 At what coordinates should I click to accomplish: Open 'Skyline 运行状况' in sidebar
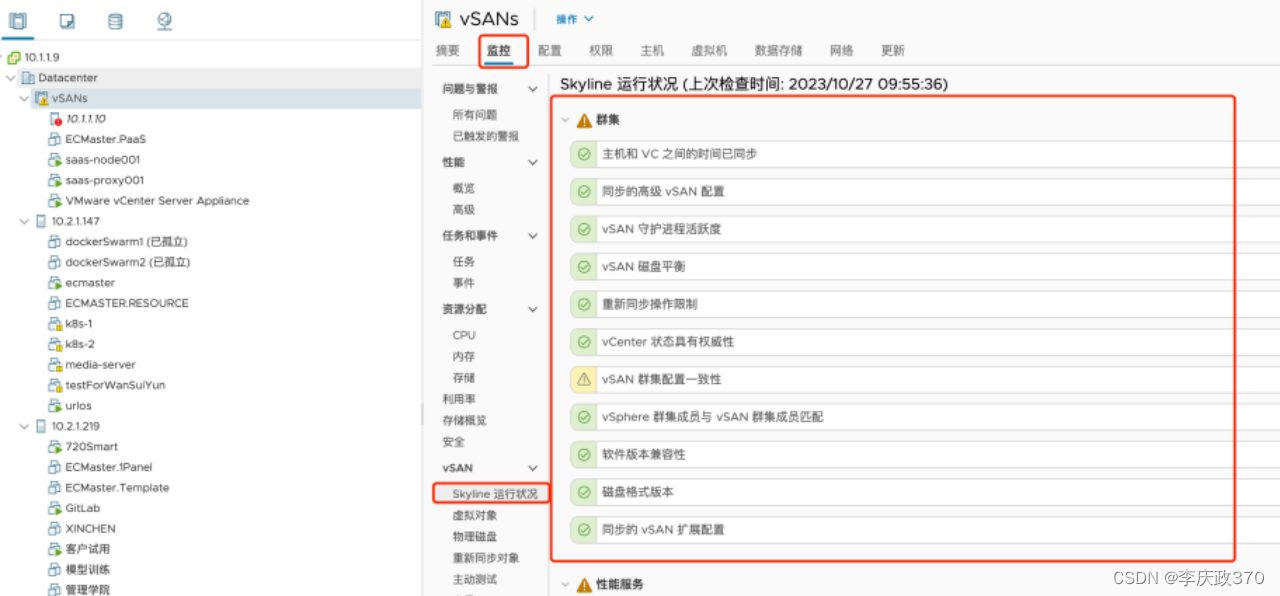494,494
